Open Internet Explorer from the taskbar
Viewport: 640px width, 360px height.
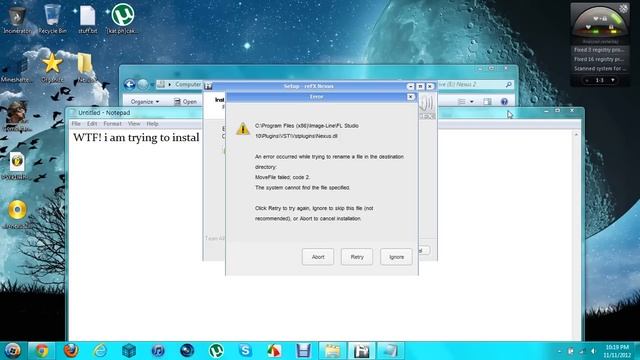(x=100, y=351)
